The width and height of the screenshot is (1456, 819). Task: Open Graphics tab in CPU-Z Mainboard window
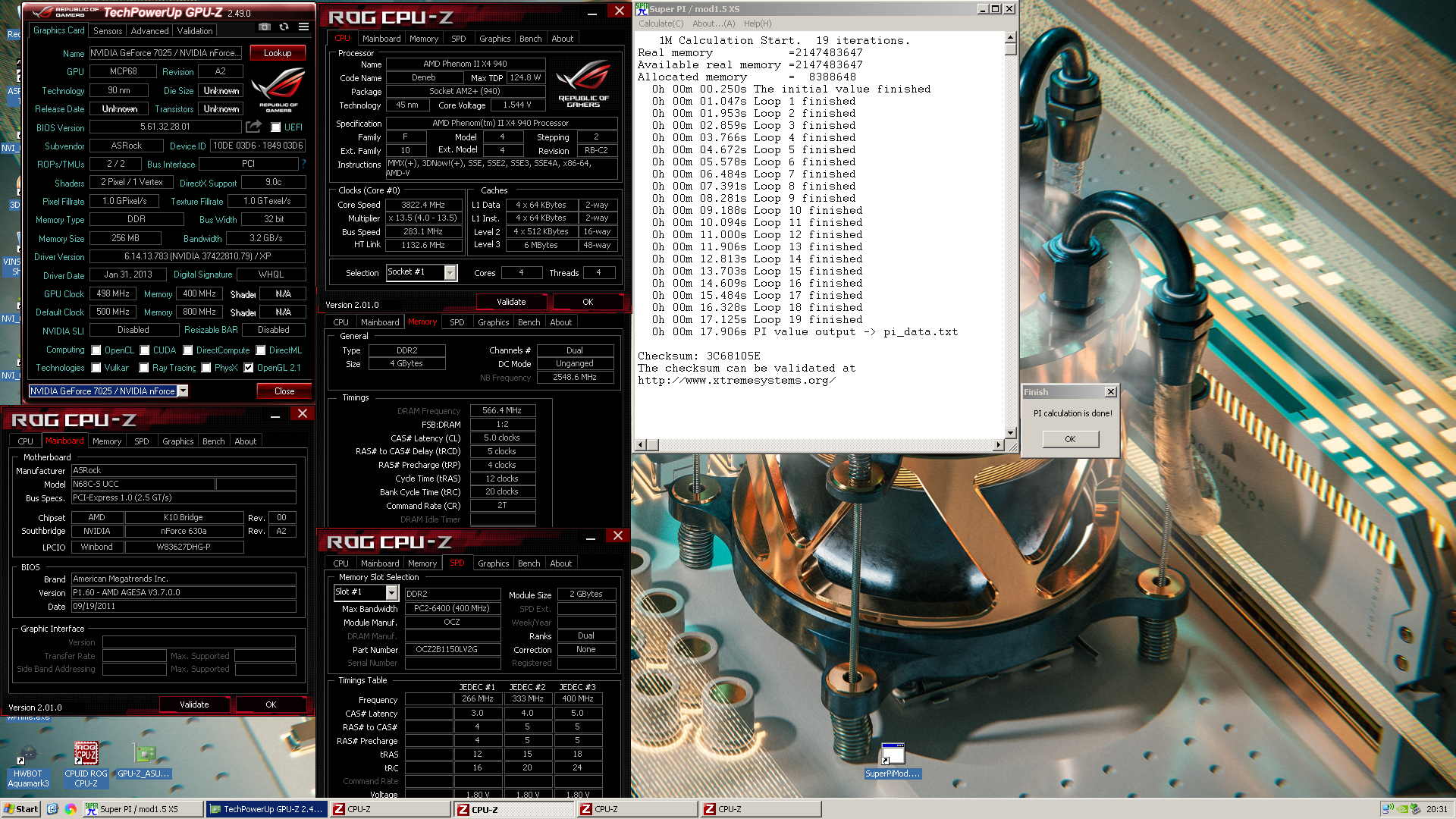178,441
